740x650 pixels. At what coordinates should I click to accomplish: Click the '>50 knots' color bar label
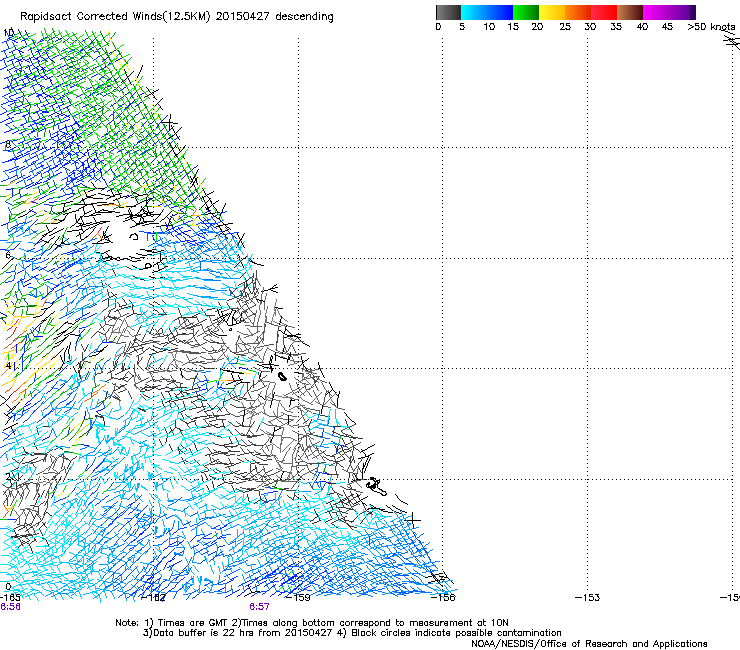711,27
